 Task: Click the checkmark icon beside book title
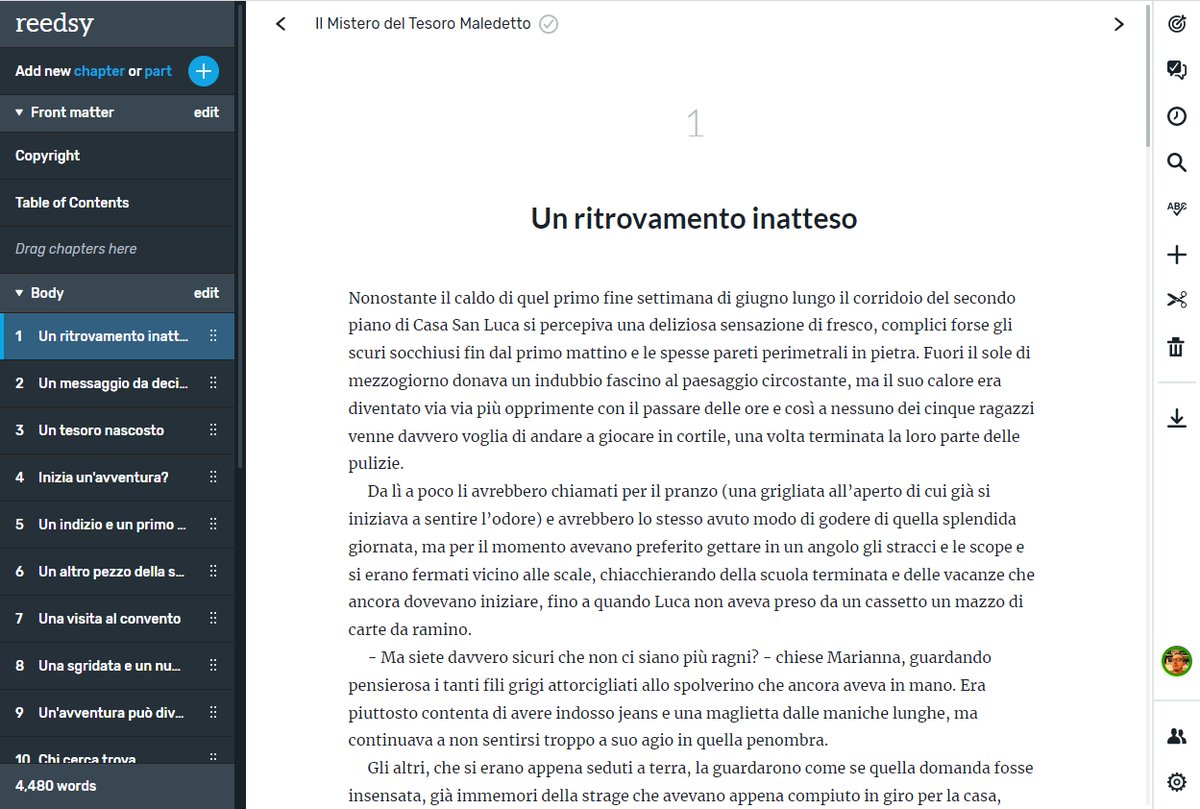548,24
